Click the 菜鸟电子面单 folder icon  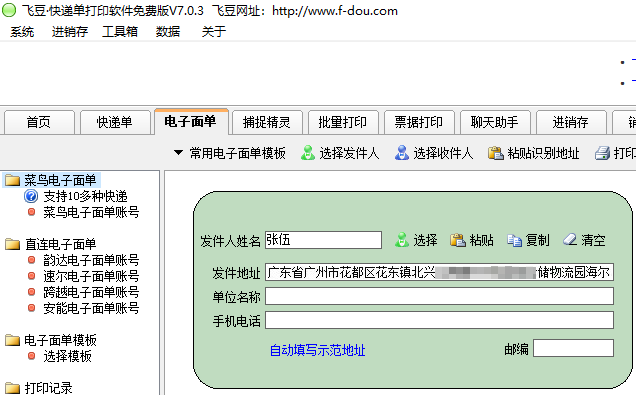coord(13,180)
